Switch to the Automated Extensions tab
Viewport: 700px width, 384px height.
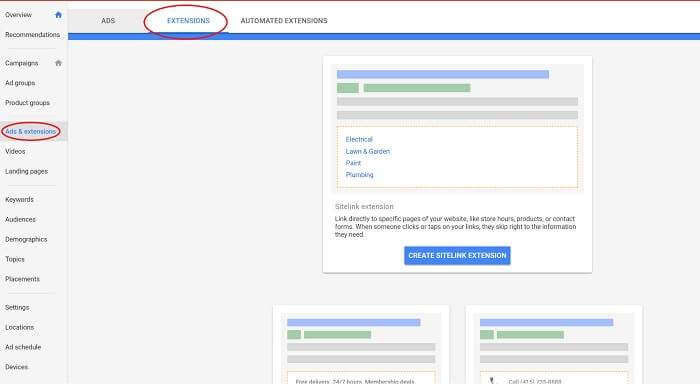[x=284, y=21]
